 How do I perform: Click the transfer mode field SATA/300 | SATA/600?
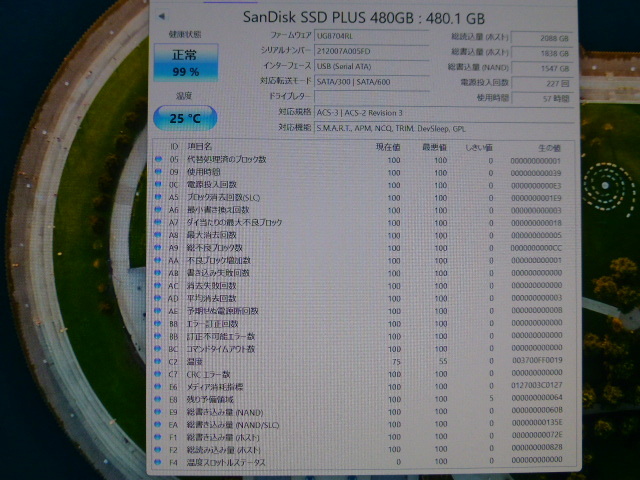pyautogui.click(x=371, y=82)
